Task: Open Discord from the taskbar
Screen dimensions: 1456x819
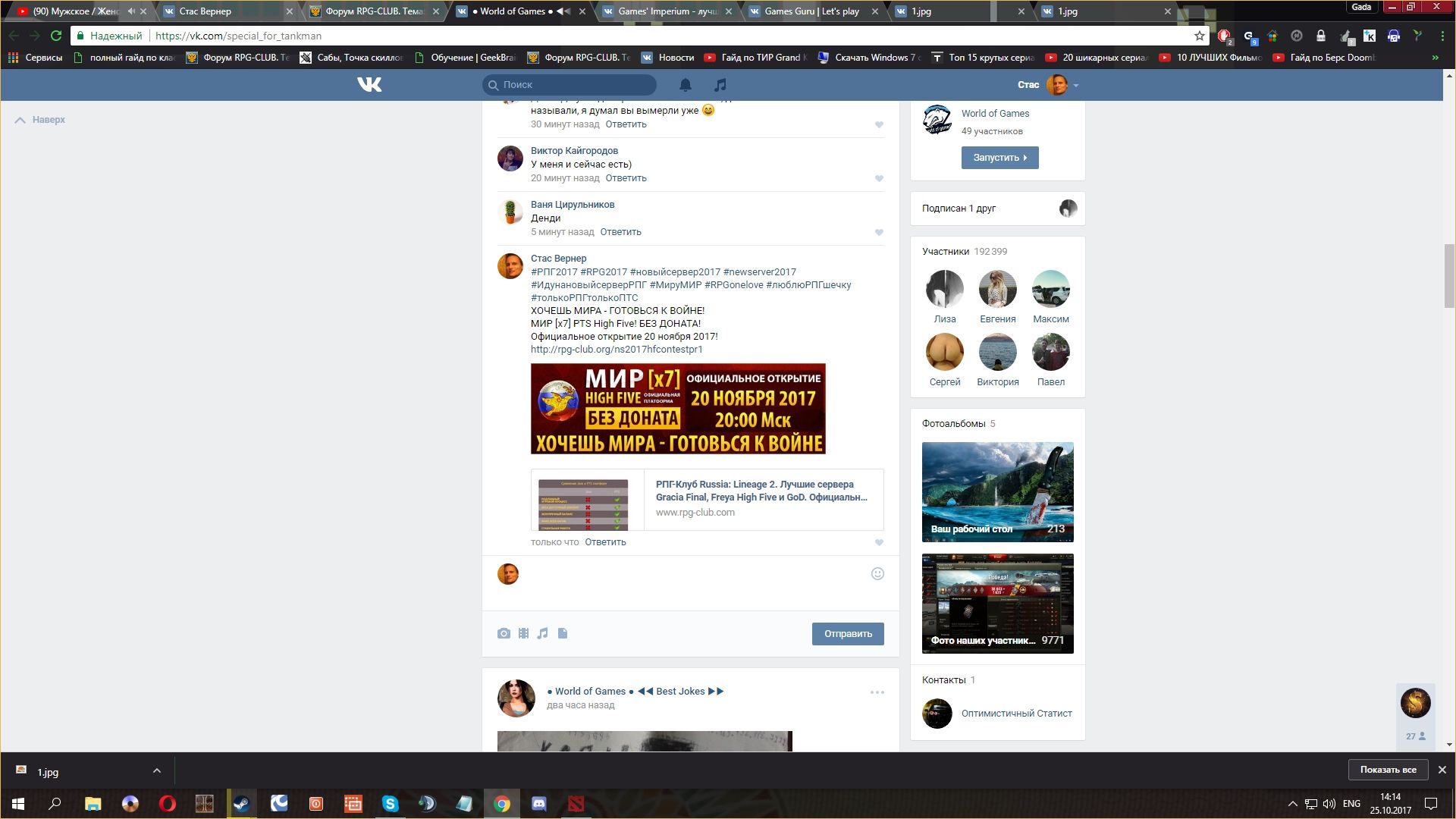Action: (539, 804)
